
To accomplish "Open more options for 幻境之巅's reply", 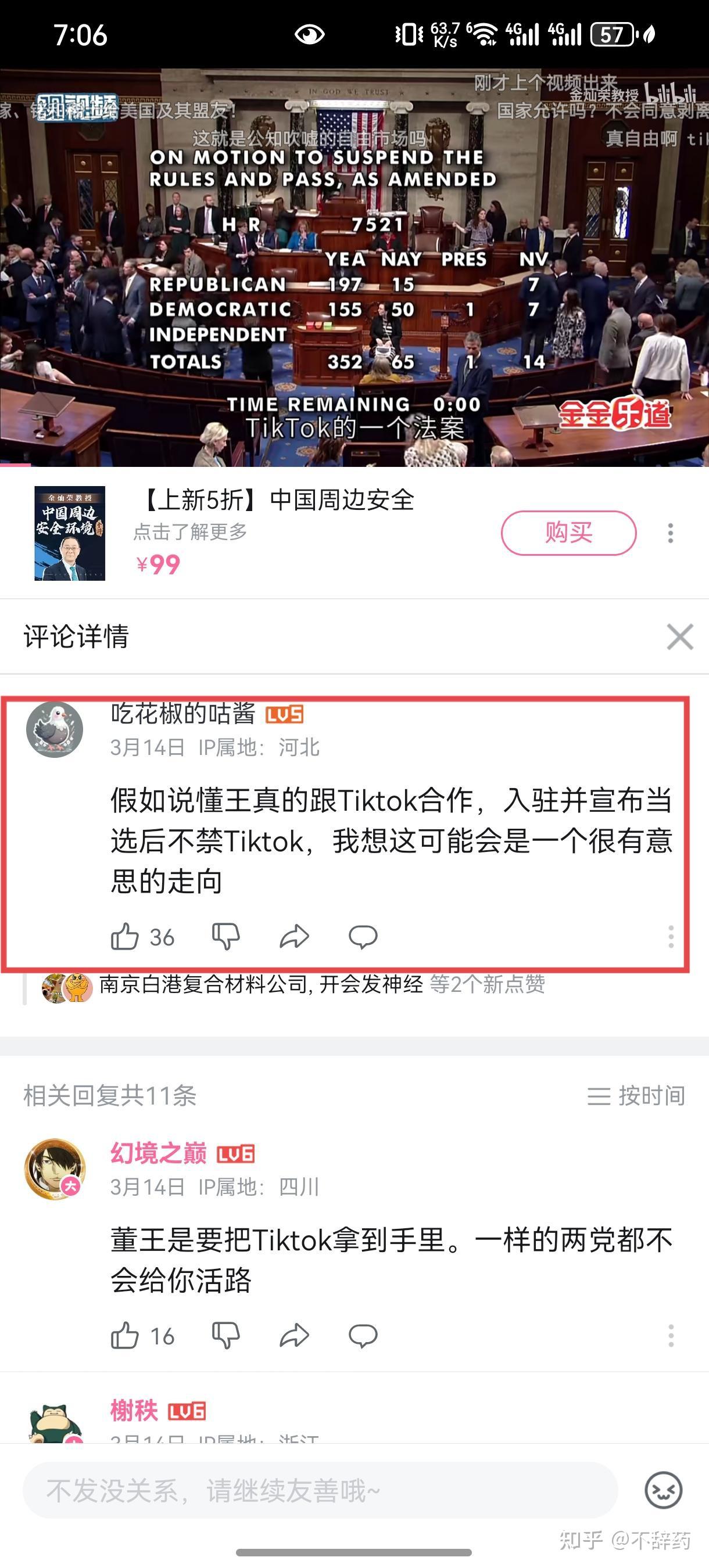I will click(x=671, y=1336).
